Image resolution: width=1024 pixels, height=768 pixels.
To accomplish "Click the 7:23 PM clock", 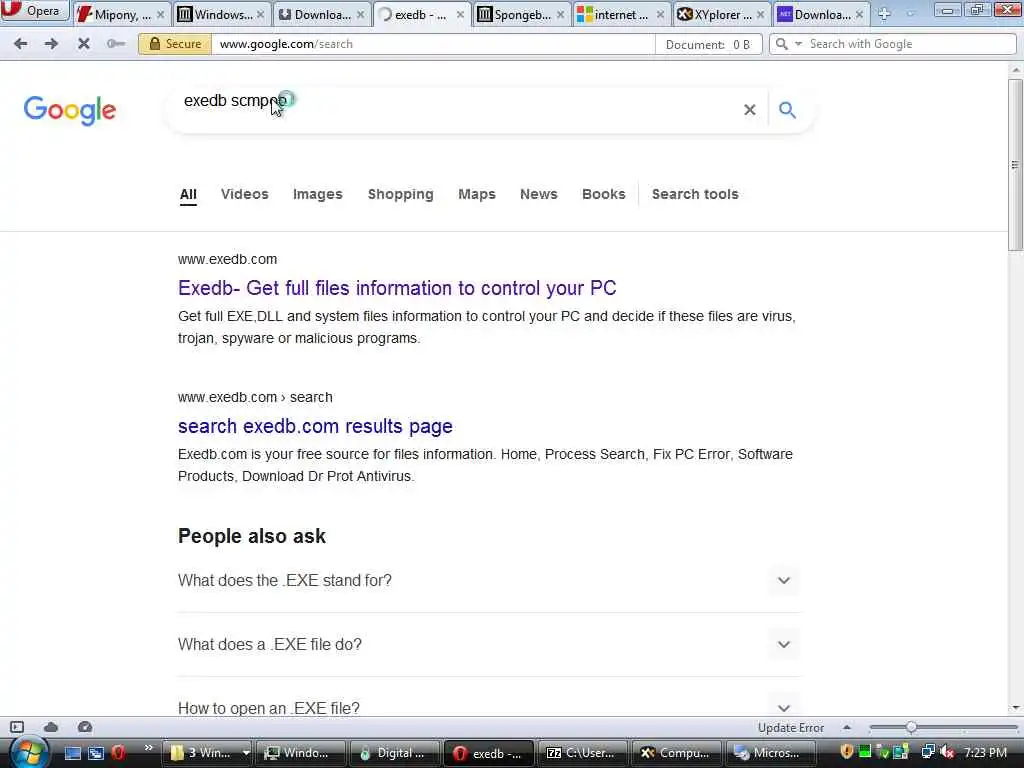I will pyautogui.click(x=985, y=752).
